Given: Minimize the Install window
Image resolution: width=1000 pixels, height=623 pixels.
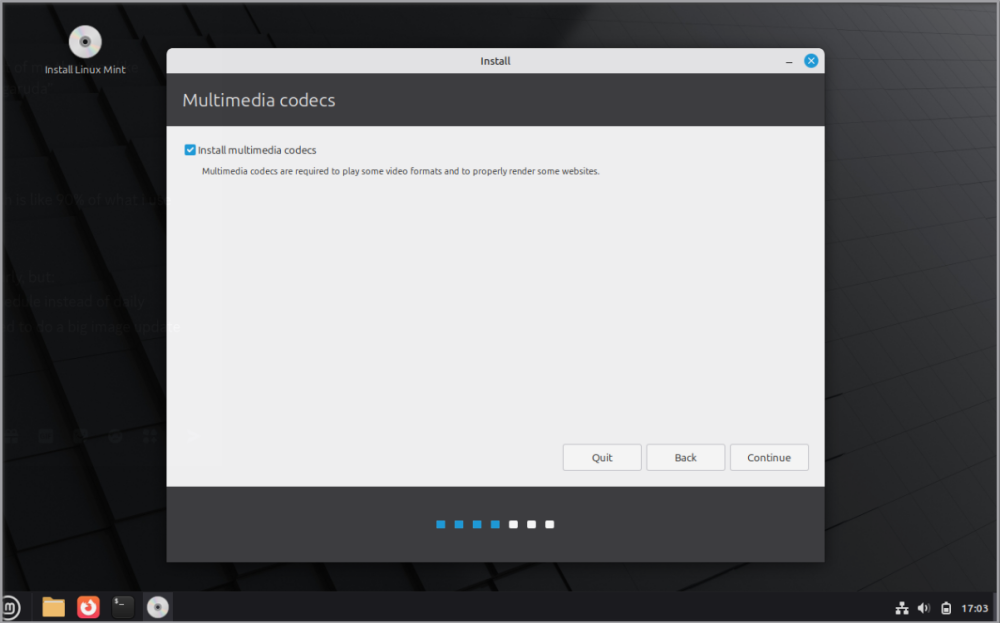Looking at the screenshot, I should 789,61.
